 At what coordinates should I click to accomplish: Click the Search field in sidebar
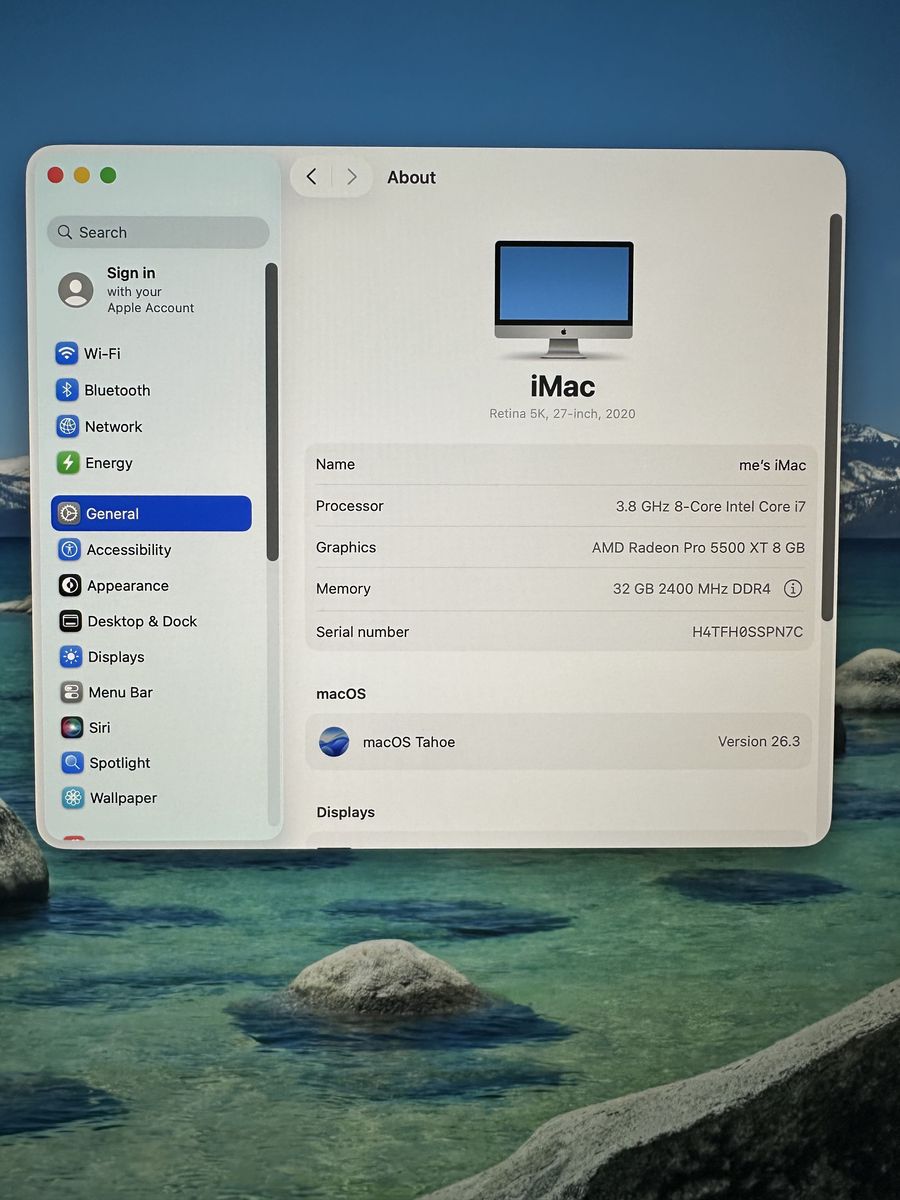pos(158,232)
